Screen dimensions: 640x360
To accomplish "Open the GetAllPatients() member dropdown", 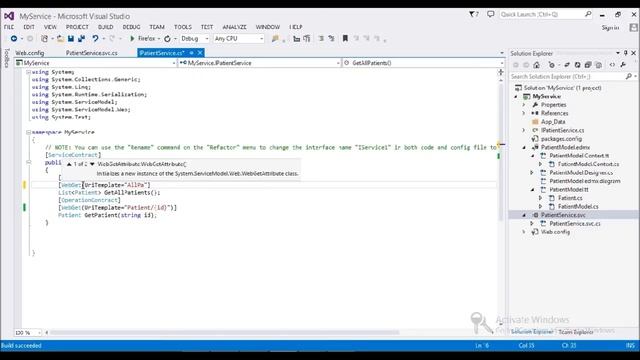I will tap(424, 63).
